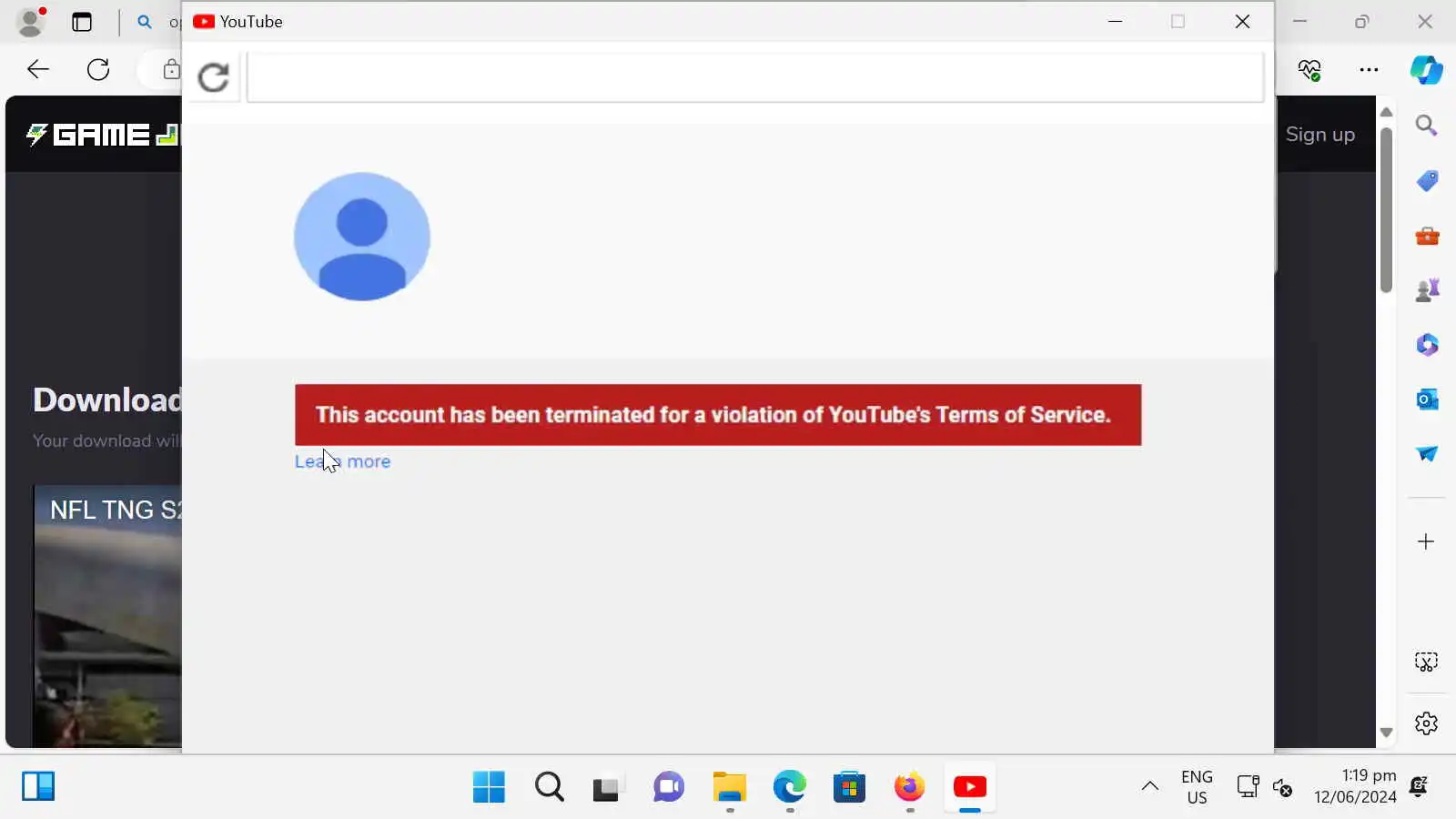Switch to Firefox on the taskbar
Image resolution: width=1456 pixels, height=819 pixels.
[909, 786]
